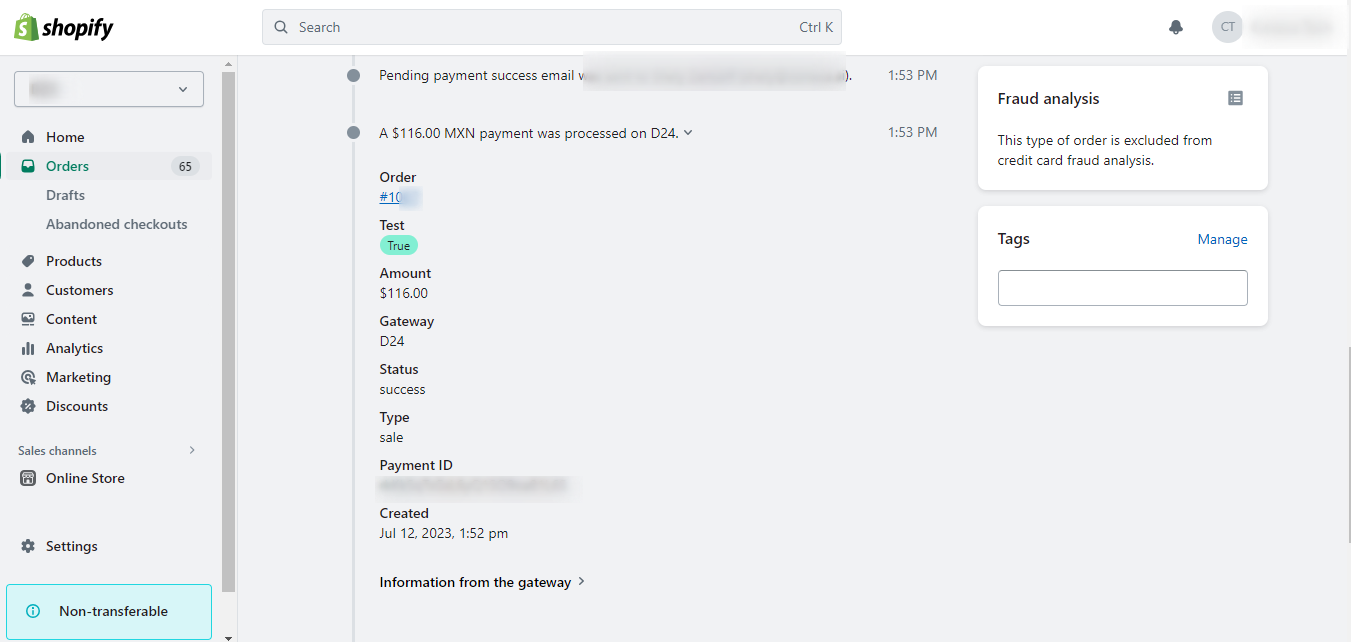This screenshot has height=642, width=1351.
Task: Click the Discounts badge icon
Action: tap(28, 406)
